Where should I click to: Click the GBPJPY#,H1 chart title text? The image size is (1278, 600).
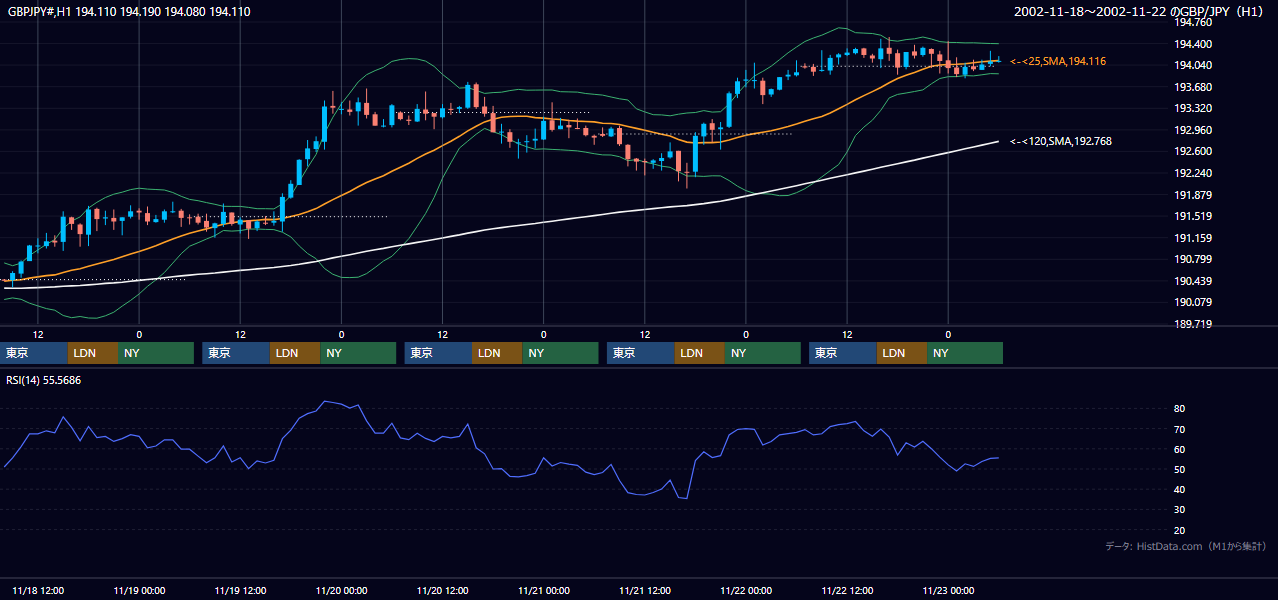pyautogui.click(x=129, y=11)
